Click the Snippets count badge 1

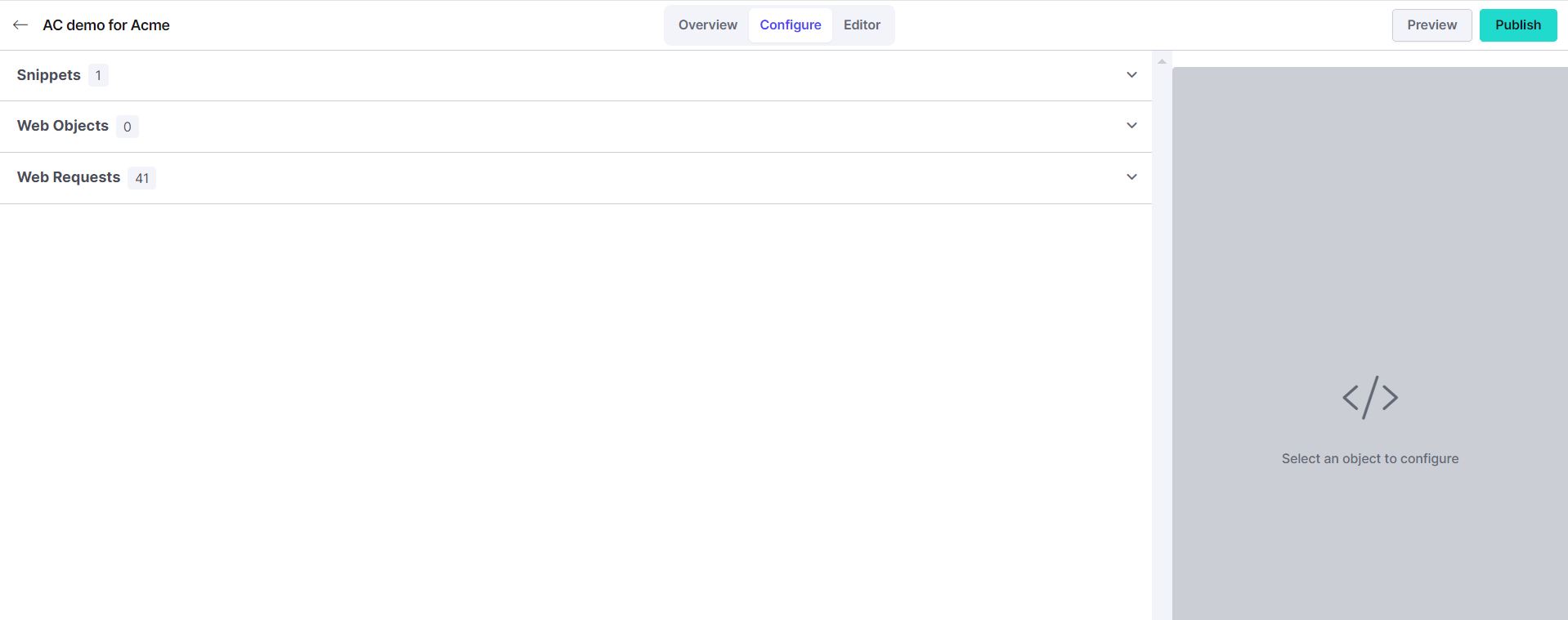pos(98,76)
